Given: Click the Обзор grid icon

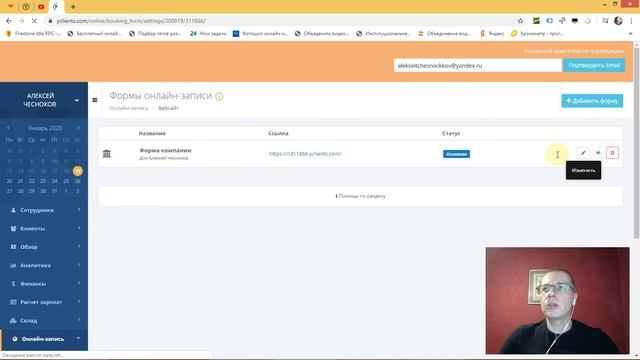Looking at the screenshot, I should point(13,247).
